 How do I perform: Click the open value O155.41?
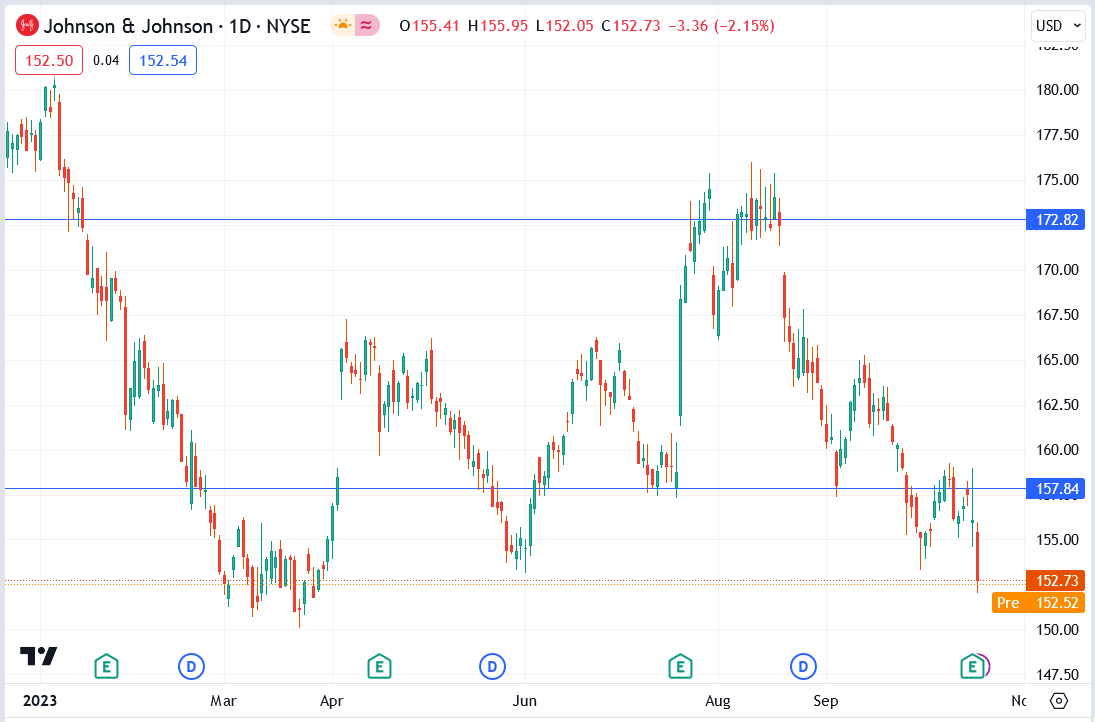click(429, 27)
